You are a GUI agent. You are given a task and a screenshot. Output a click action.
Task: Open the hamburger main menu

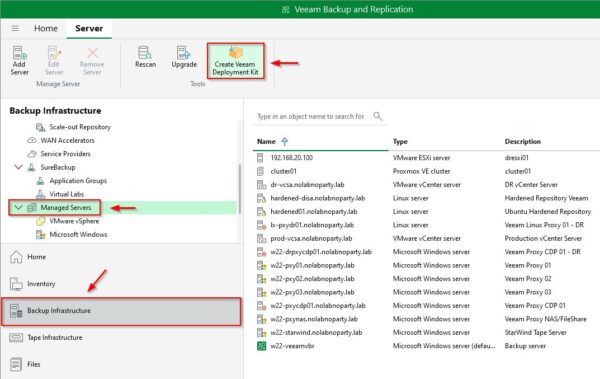coord(15,28)
